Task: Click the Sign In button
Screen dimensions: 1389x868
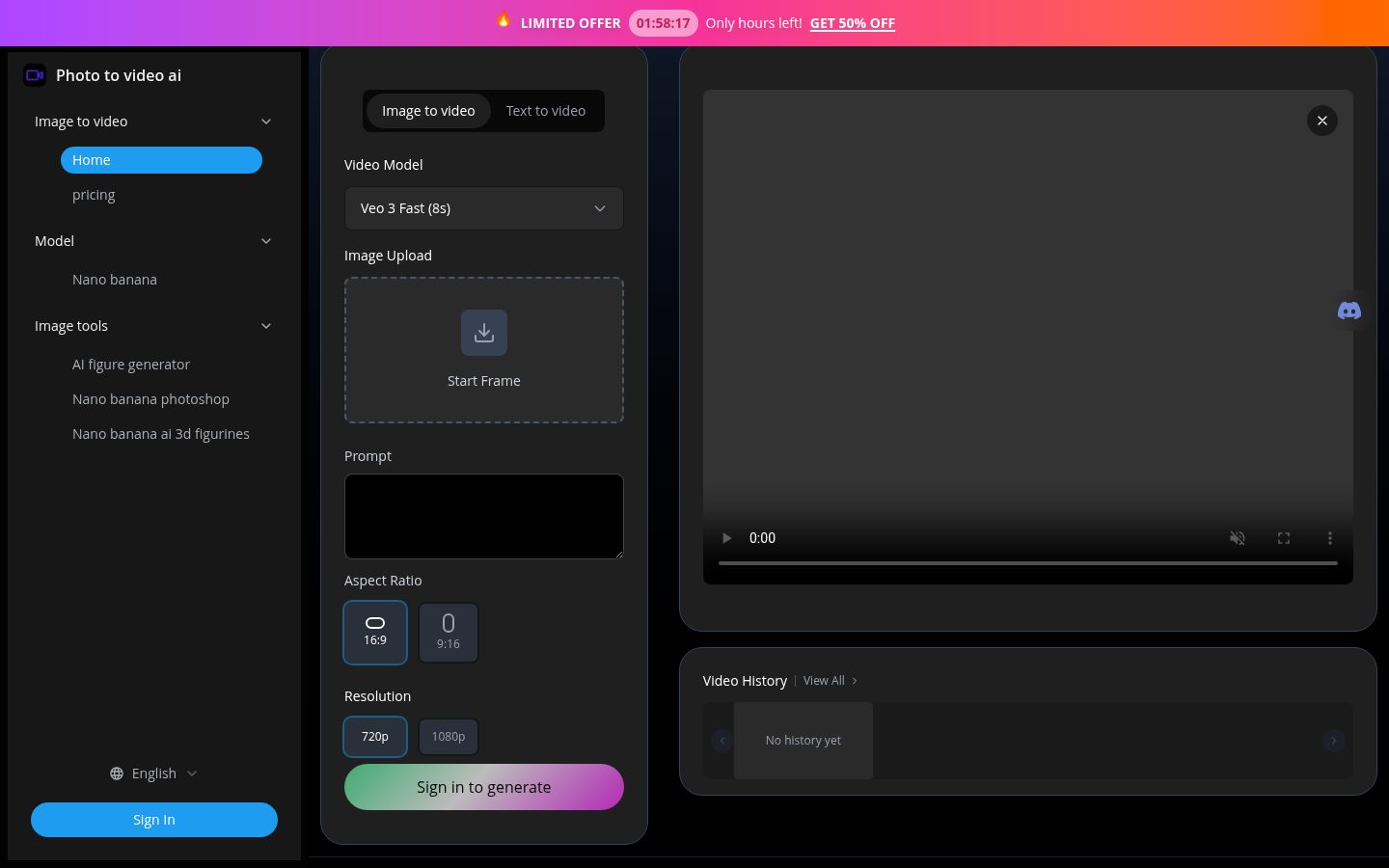Action: pos(154,820)
